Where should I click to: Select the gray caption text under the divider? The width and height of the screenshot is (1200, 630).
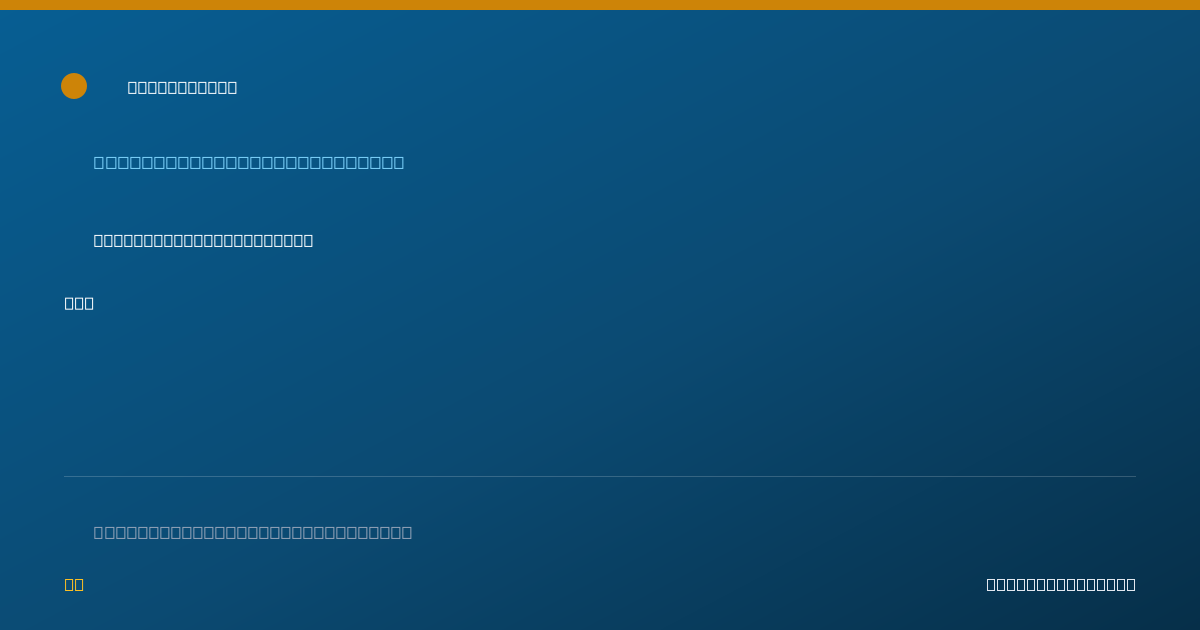(x=253, y=532)
